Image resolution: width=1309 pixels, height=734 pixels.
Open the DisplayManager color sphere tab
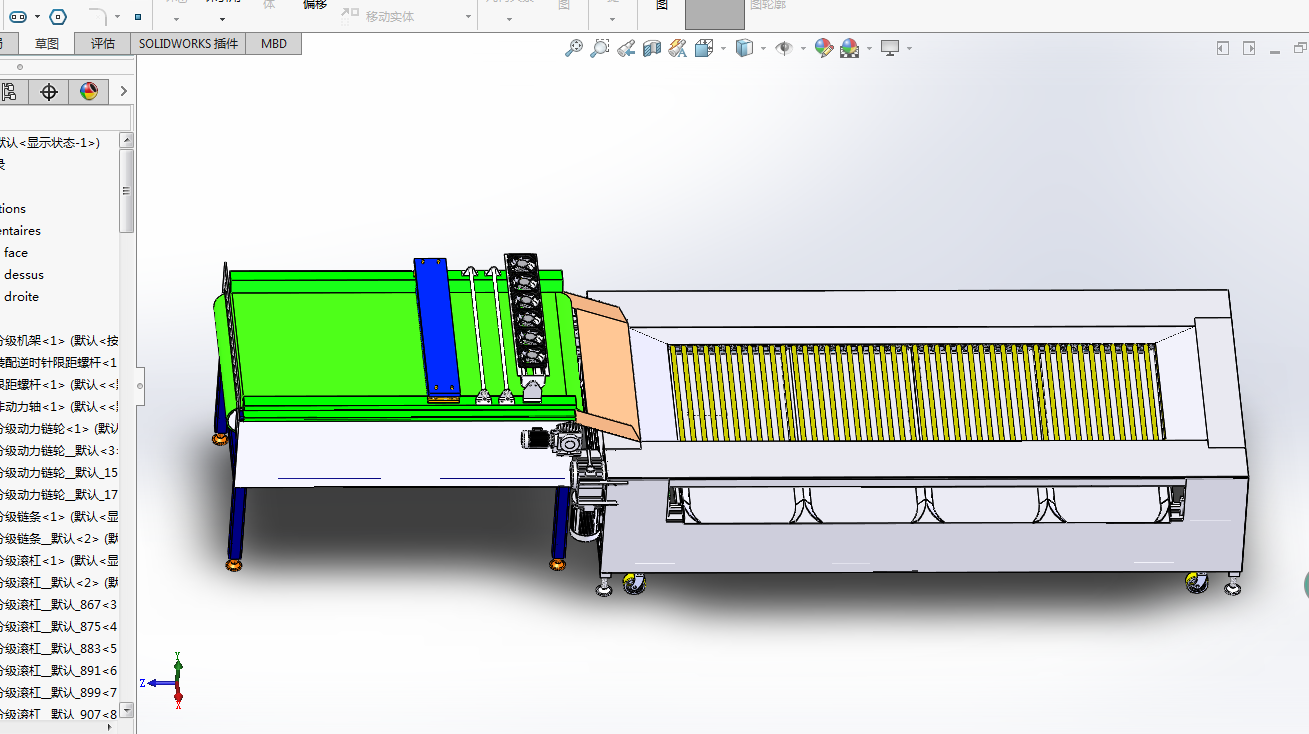tap(89, 92)
